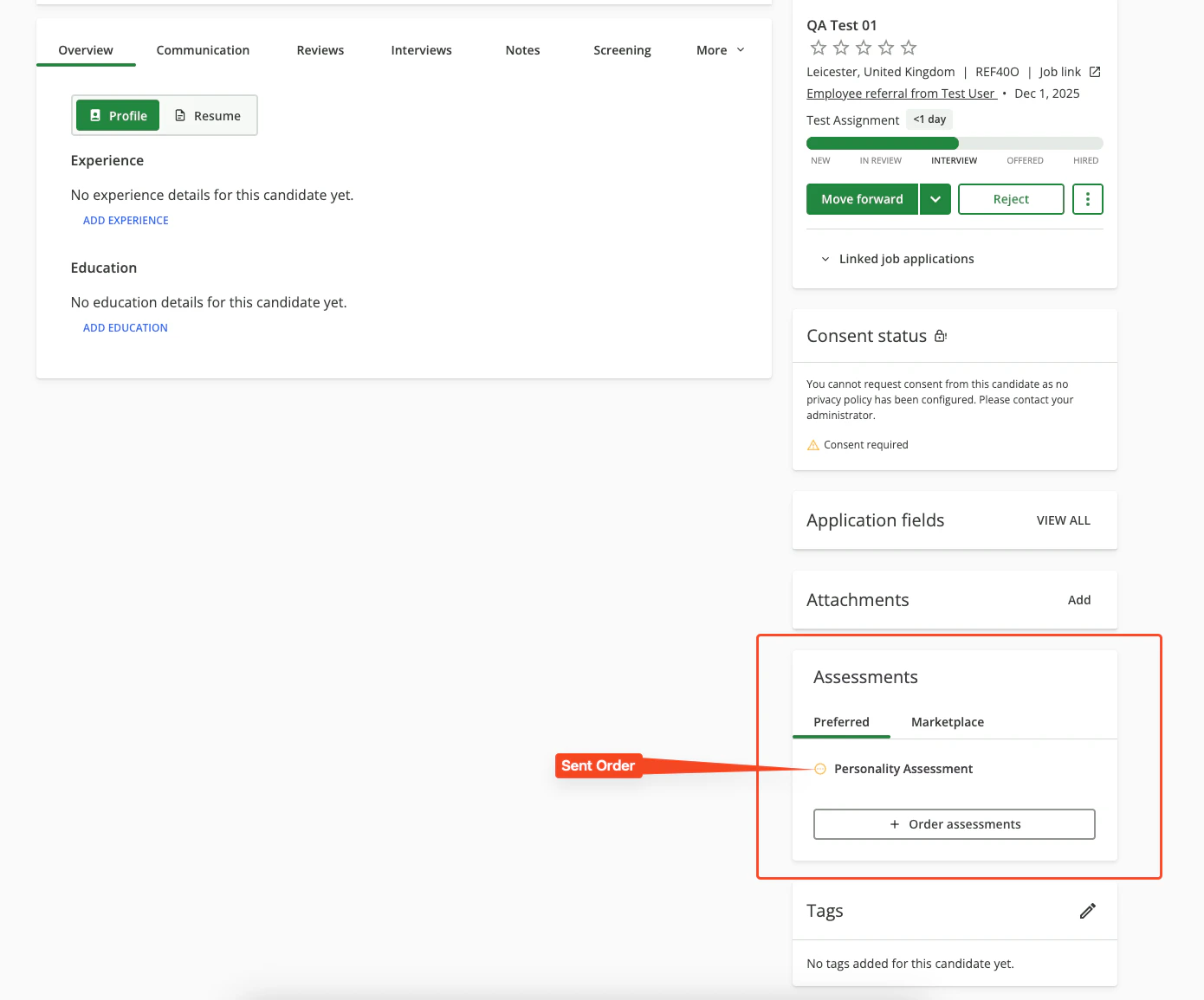Rate candidate with the fourth star
The image size is (1204, 1000).
[x=886, y=48]
